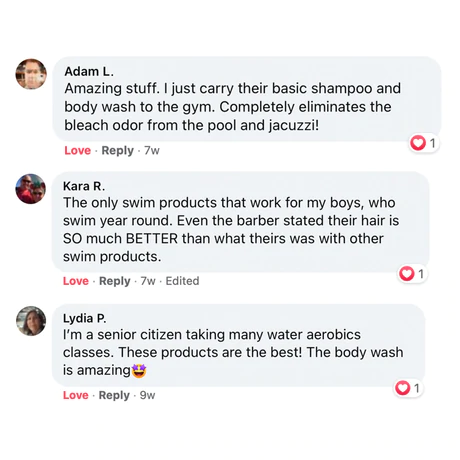Toggle Love on Adam L.'s comment

(x=77, y=150)
